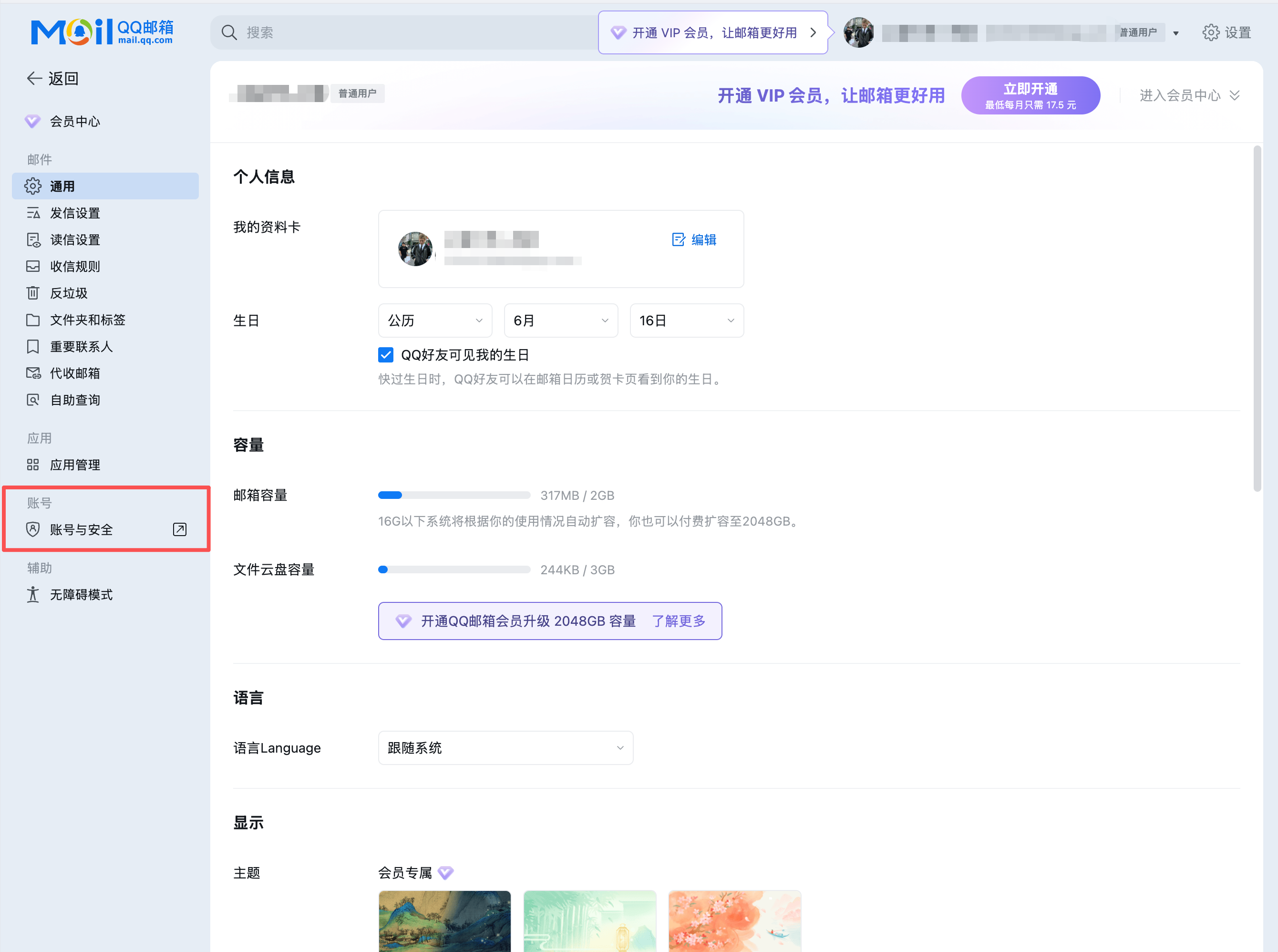Click the 账号与安全 shield icon

click(33, 529)
